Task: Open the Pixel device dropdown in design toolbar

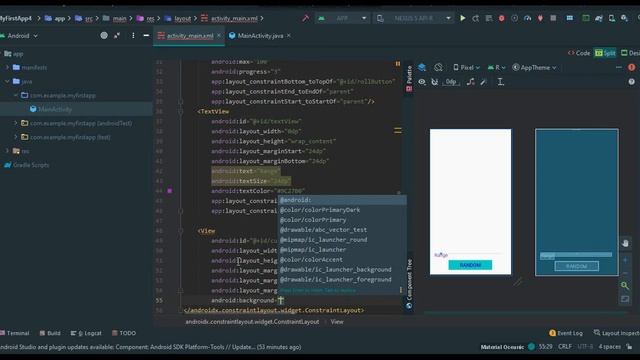Action: pos(466,67)
